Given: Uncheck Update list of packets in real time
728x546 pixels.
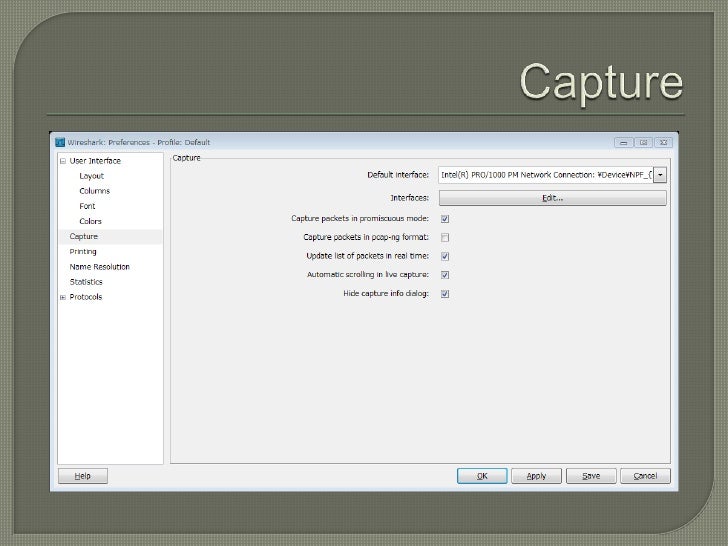Looking at the screenshot, I should (x=445, y=256).
